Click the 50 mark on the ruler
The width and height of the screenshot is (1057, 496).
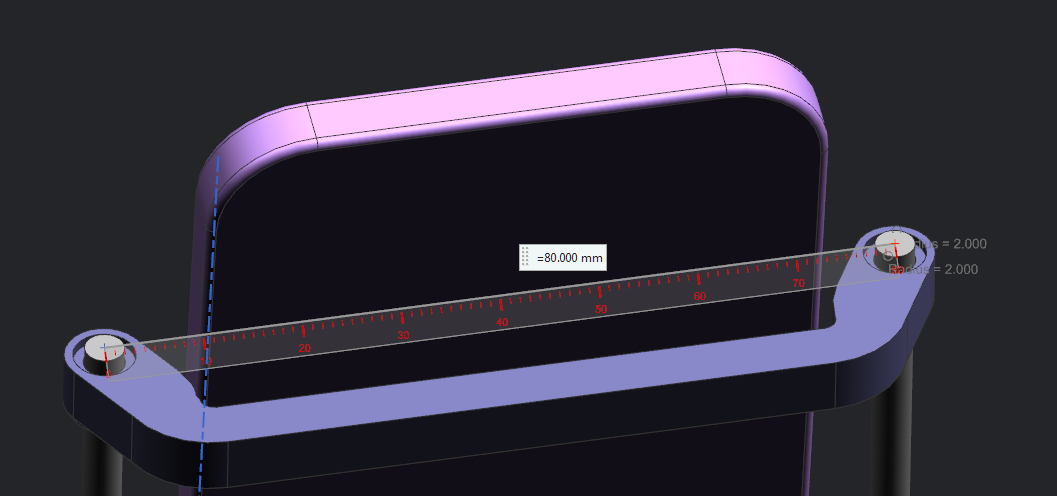point(601,309)
